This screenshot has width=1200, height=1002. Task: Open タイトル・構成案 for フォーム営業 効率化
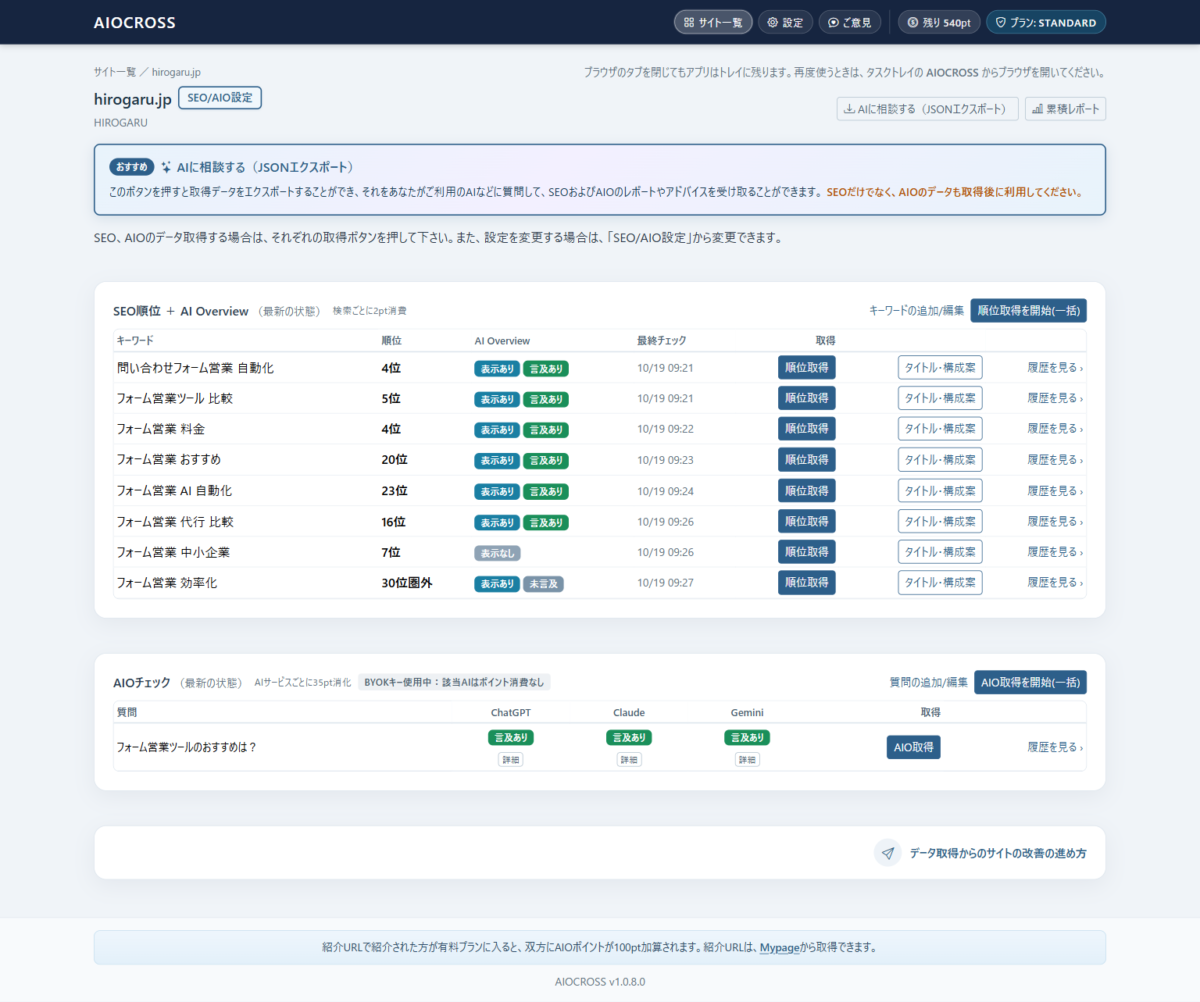(940, 583)
